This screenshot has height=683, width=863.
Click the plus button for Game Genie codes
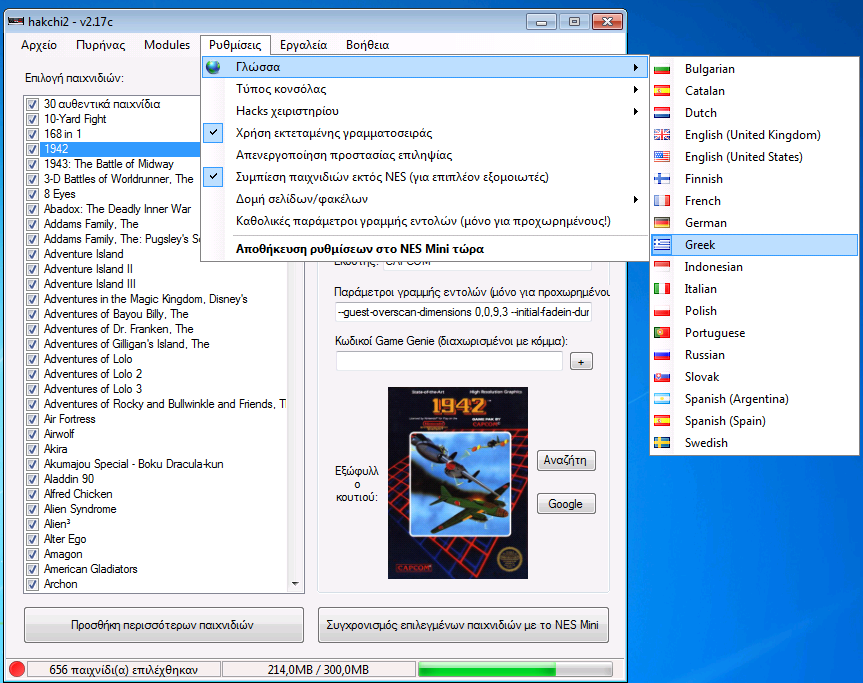click(581, 362)
